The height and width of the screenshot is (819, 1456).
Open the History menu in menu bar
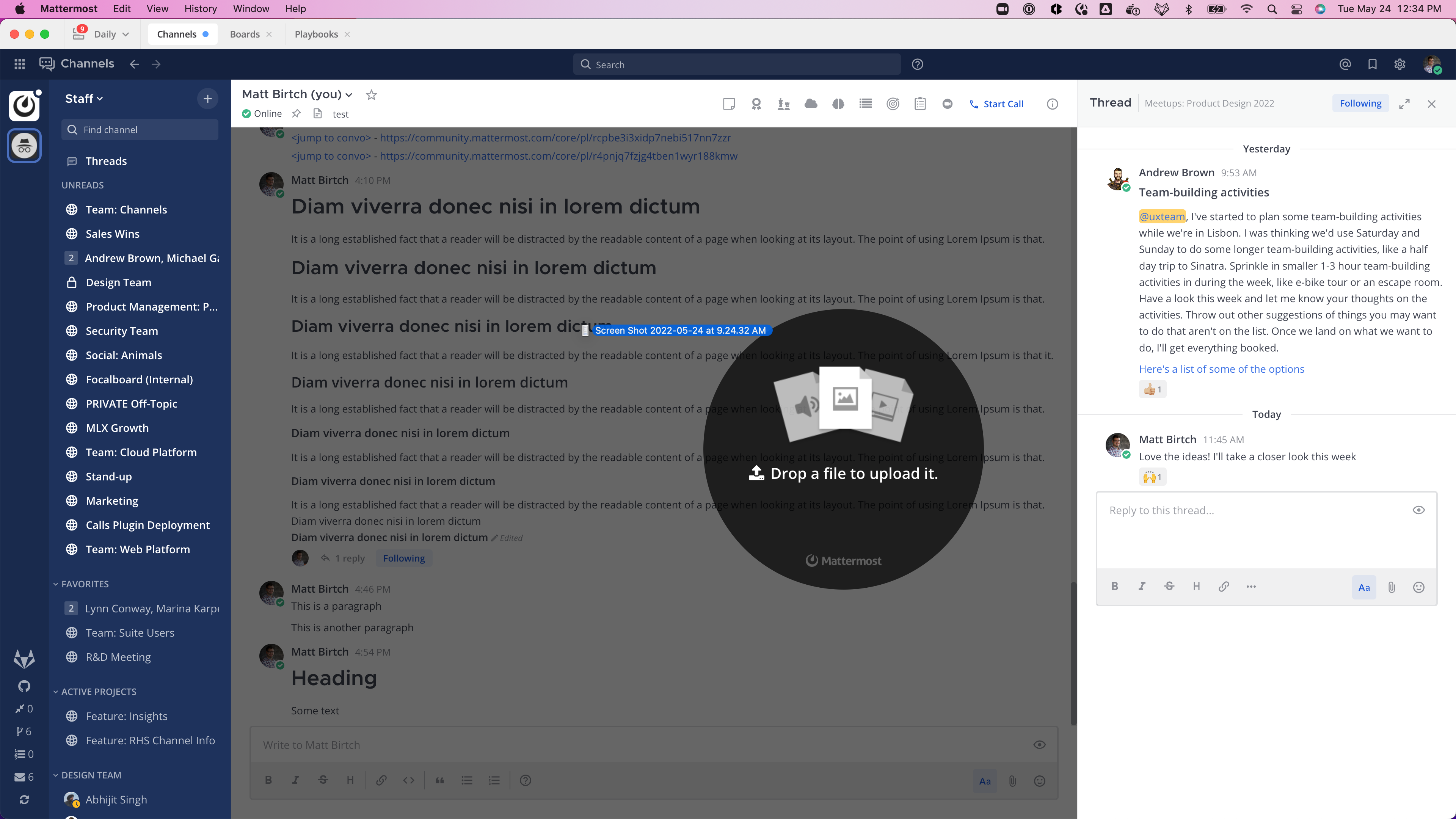[x=201, y=8]
